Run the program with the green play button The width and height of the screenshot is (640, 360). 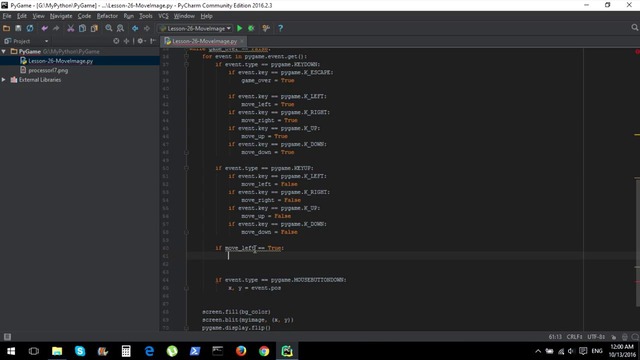240,28
